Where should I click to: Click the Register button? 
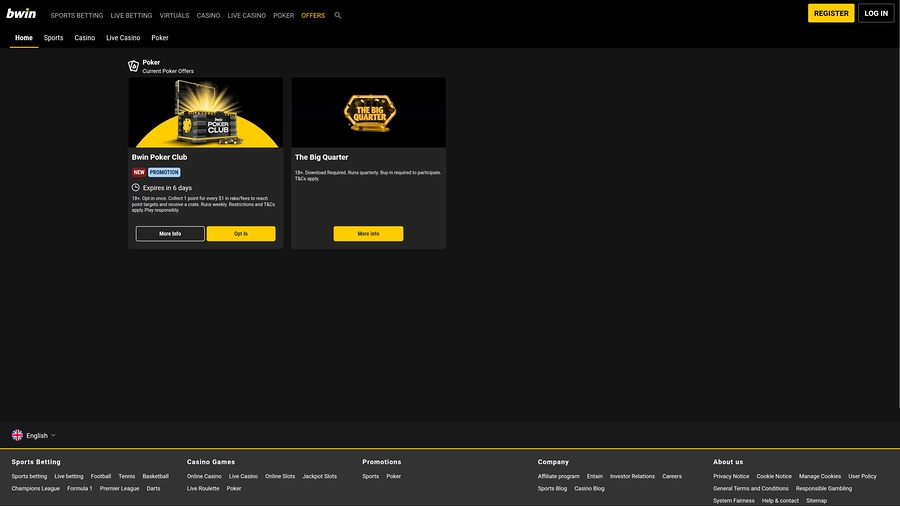(831, 13)
